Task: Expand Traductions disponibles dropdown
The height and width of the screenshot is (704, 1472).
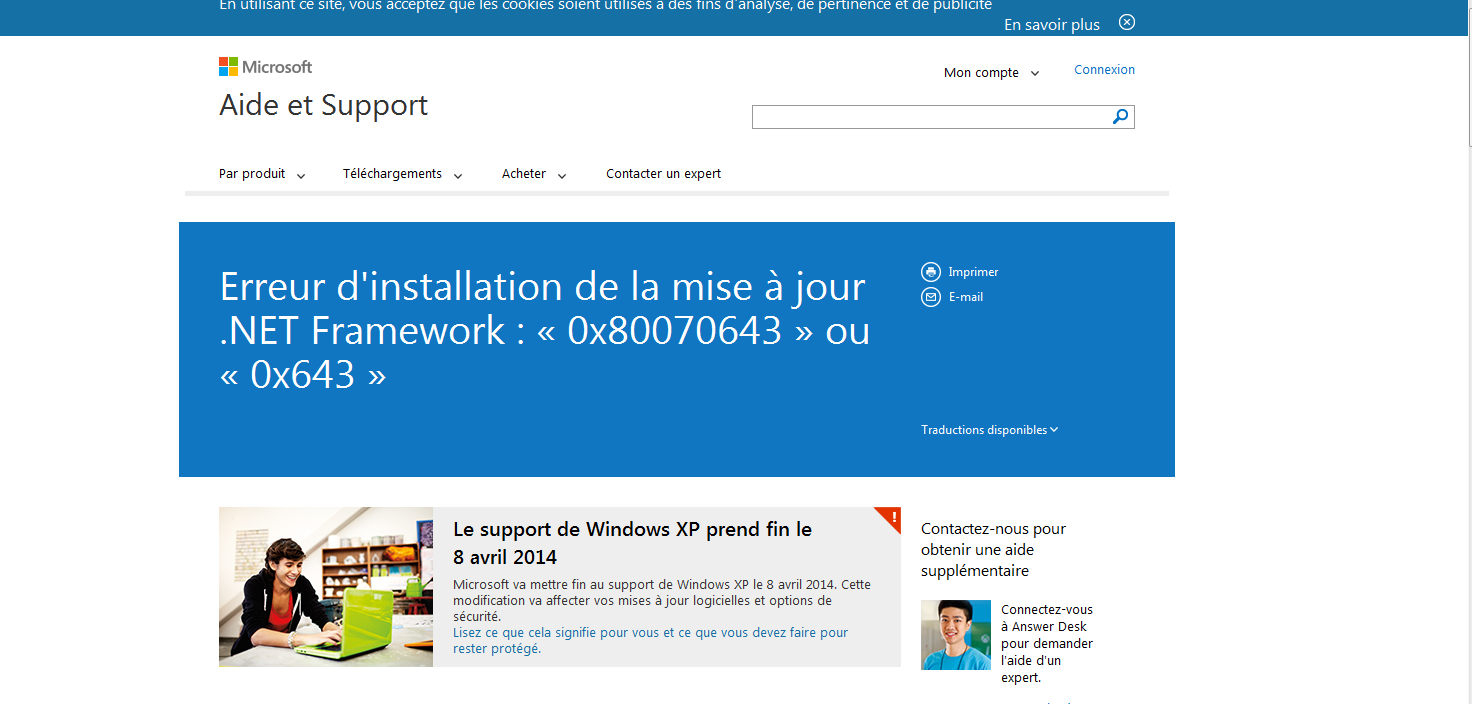Action: pos(990,430)
